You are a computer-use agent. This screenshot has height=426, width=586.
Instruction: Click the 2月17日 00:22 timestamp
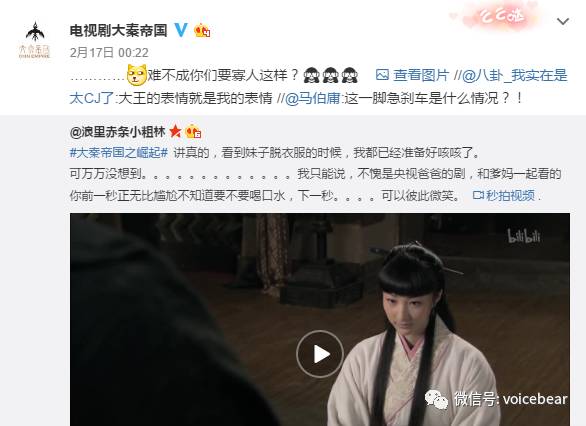(109, 52)
